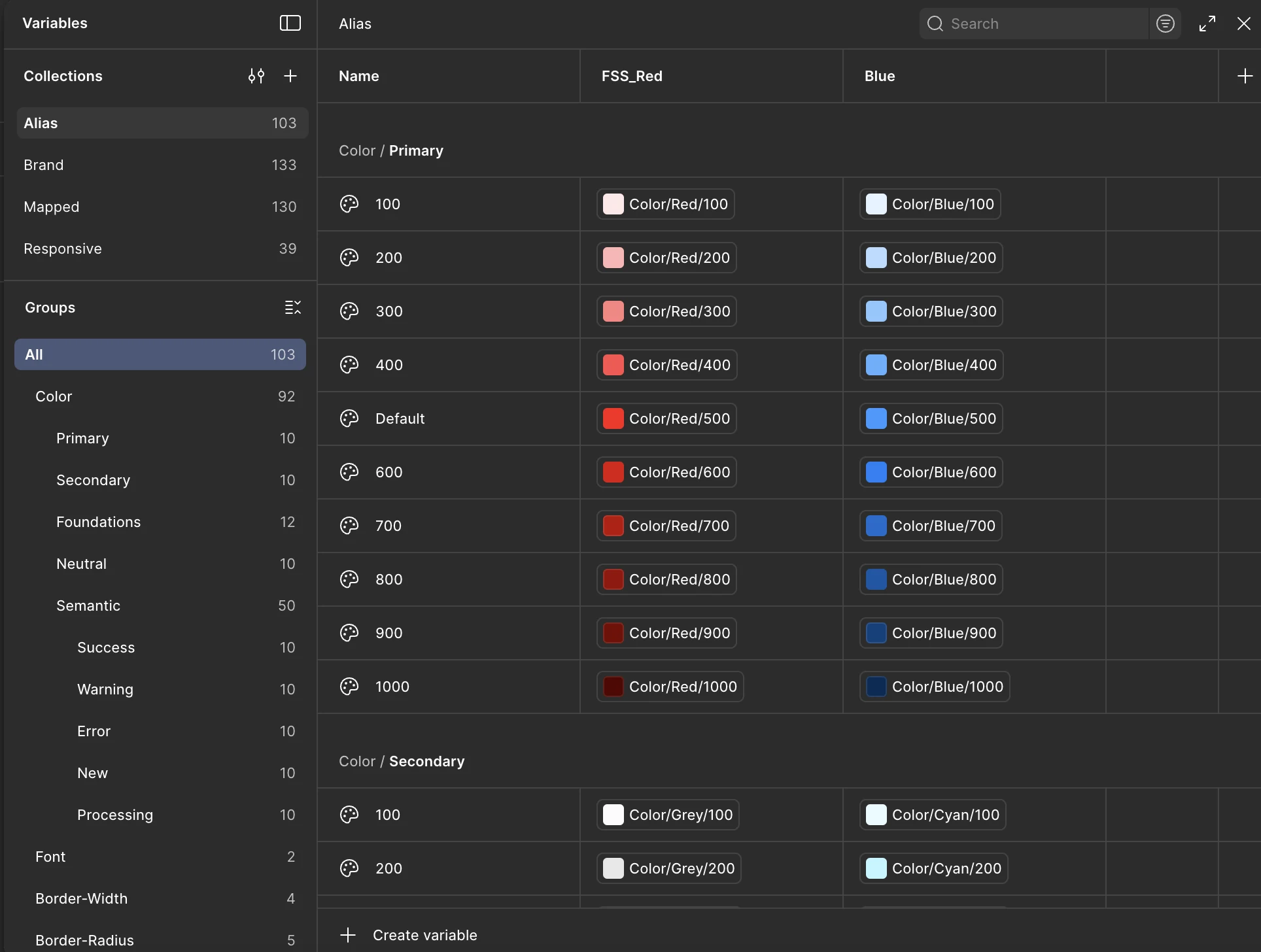
Task: Click the palette icon for Primary 1000
Action: [x=349, y=687]
